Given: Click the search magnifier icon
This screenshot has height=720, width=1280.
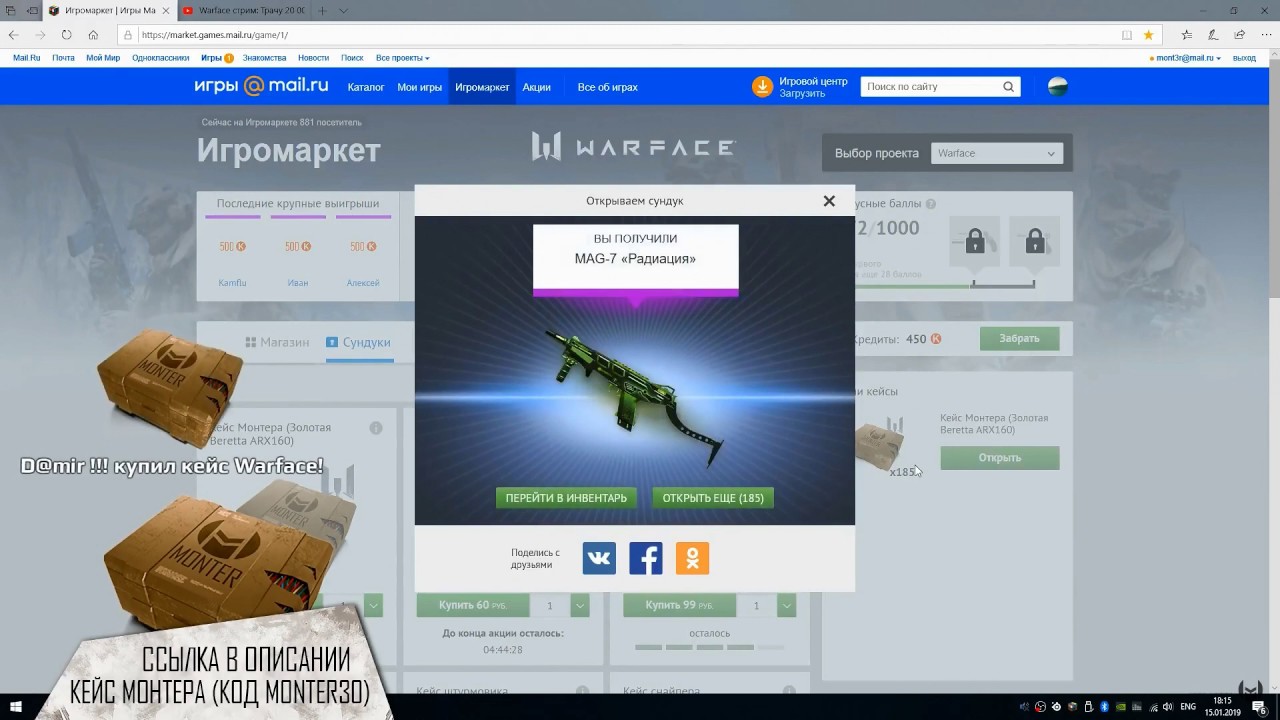Looking at the screenshot, I should [x=1009, y=87].
